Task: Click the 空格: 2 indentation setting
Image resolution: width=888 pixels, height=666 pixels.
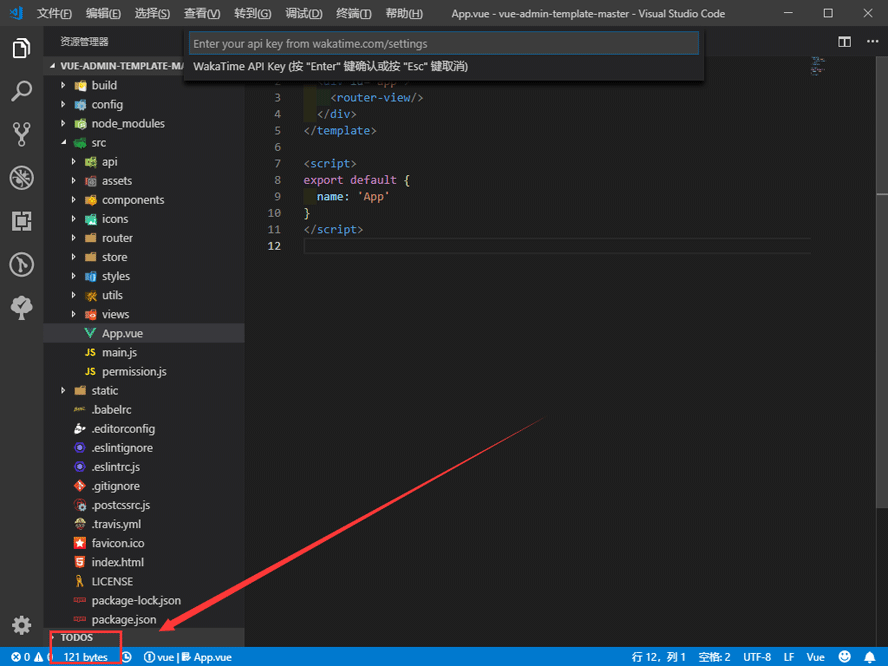Action: tap(714, 657)
